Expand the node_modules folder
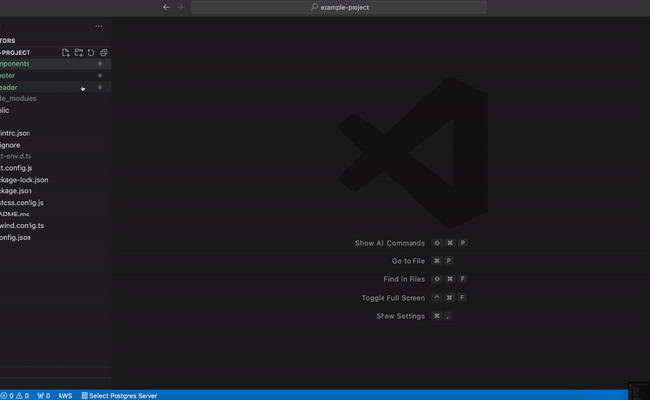 point(56,99)
